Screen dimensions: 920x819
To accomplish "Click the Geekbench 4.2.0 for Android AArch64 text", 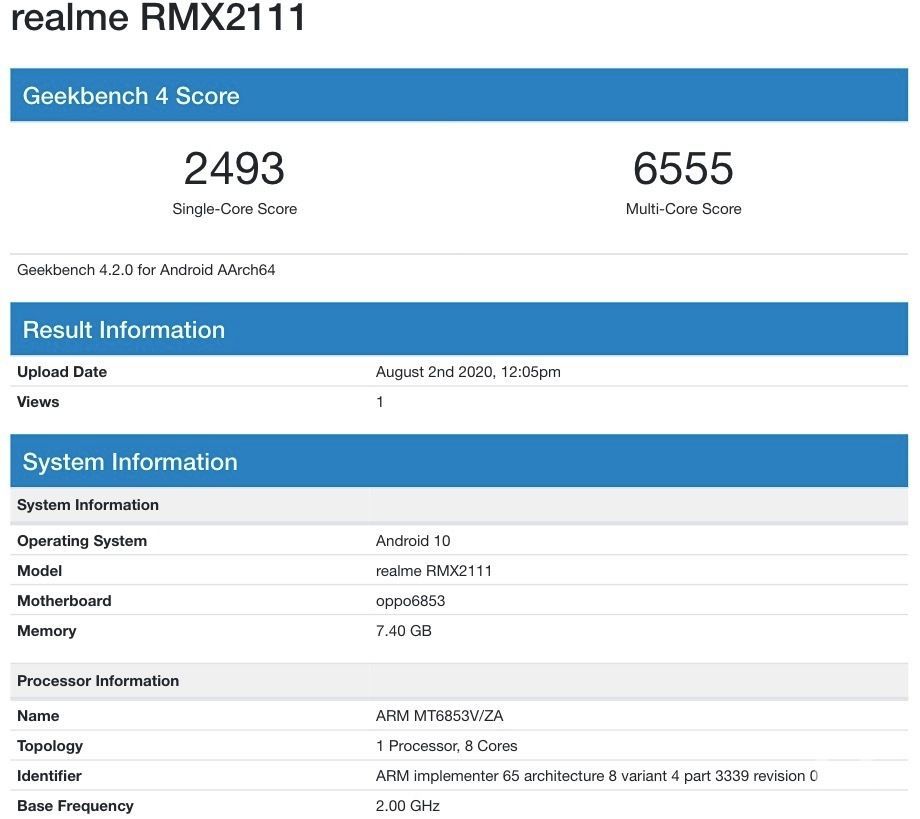I will 145,269.
